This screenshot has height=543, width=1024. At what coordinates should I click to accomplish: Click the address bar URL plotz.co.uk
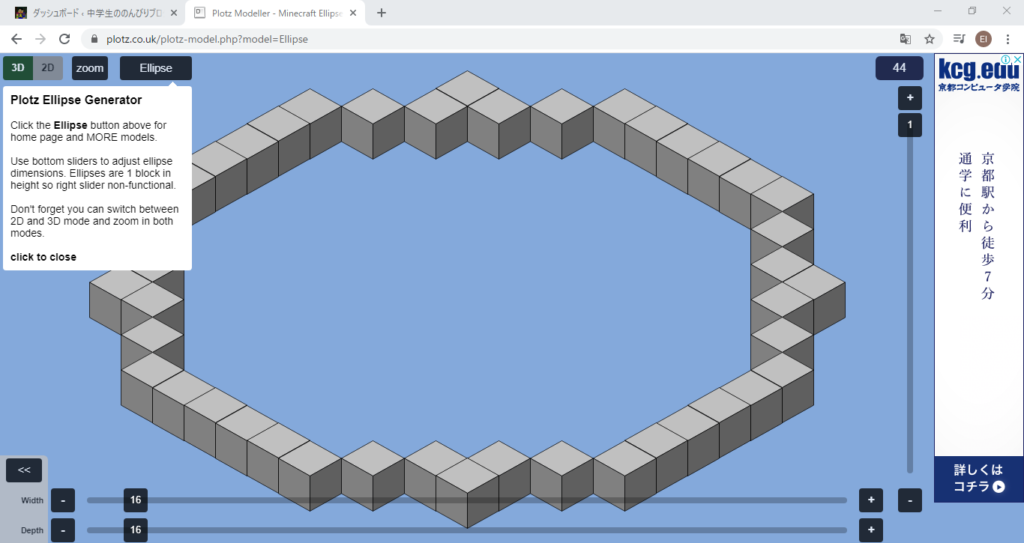[207, 39]
